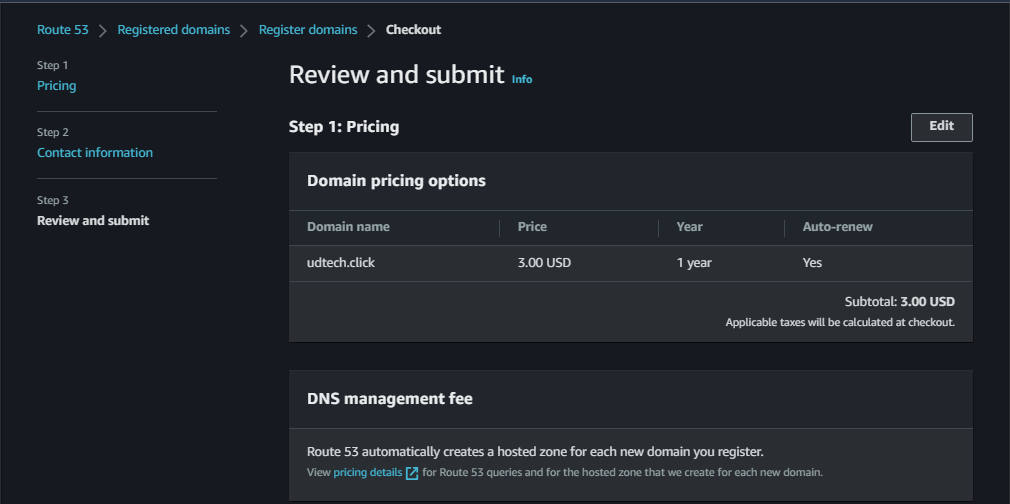Navigate to Register domains breadcrumb
This screenshot has height=504, width=1010.
(307, 30)
